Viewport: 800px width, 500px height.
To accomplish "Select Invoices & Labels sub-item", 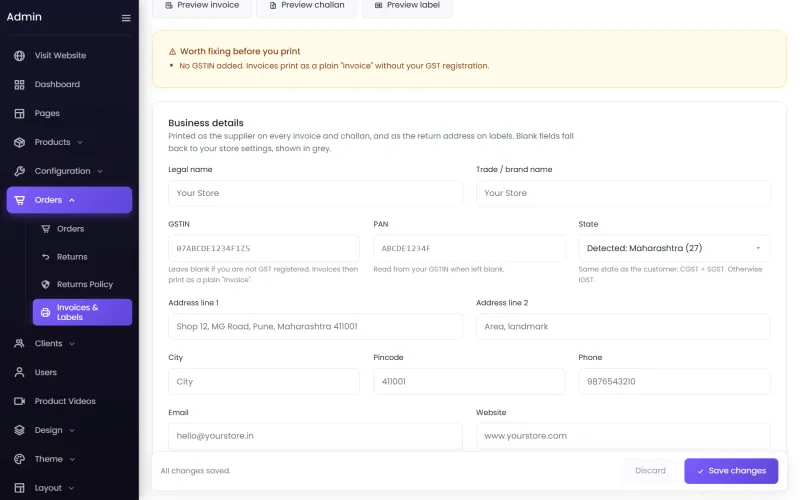I will pyautogui.click(x=82, y=312).
